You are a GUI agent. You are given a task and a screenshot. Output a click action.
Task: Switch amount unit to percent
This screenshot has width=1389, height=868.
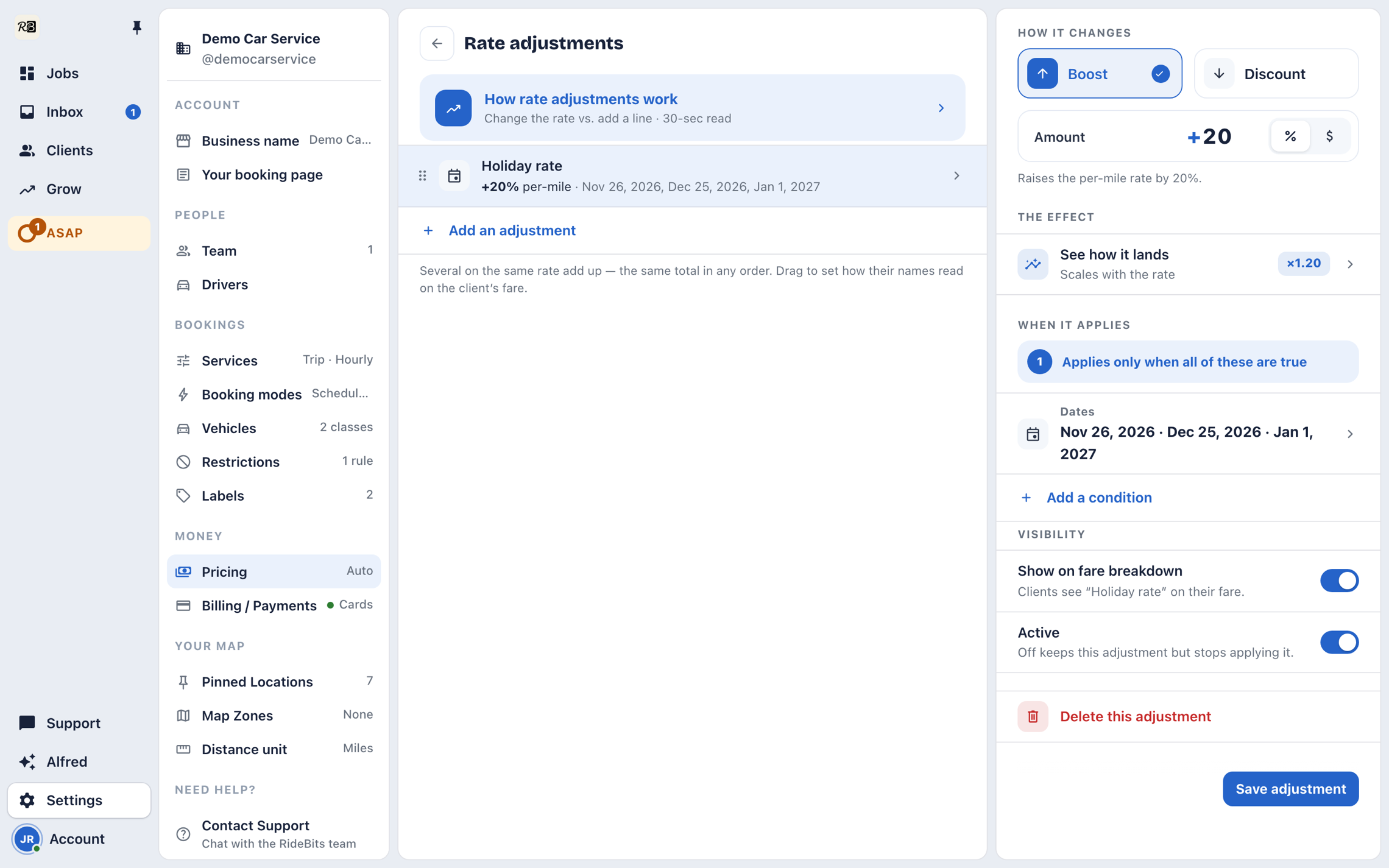pos(1290,136)
